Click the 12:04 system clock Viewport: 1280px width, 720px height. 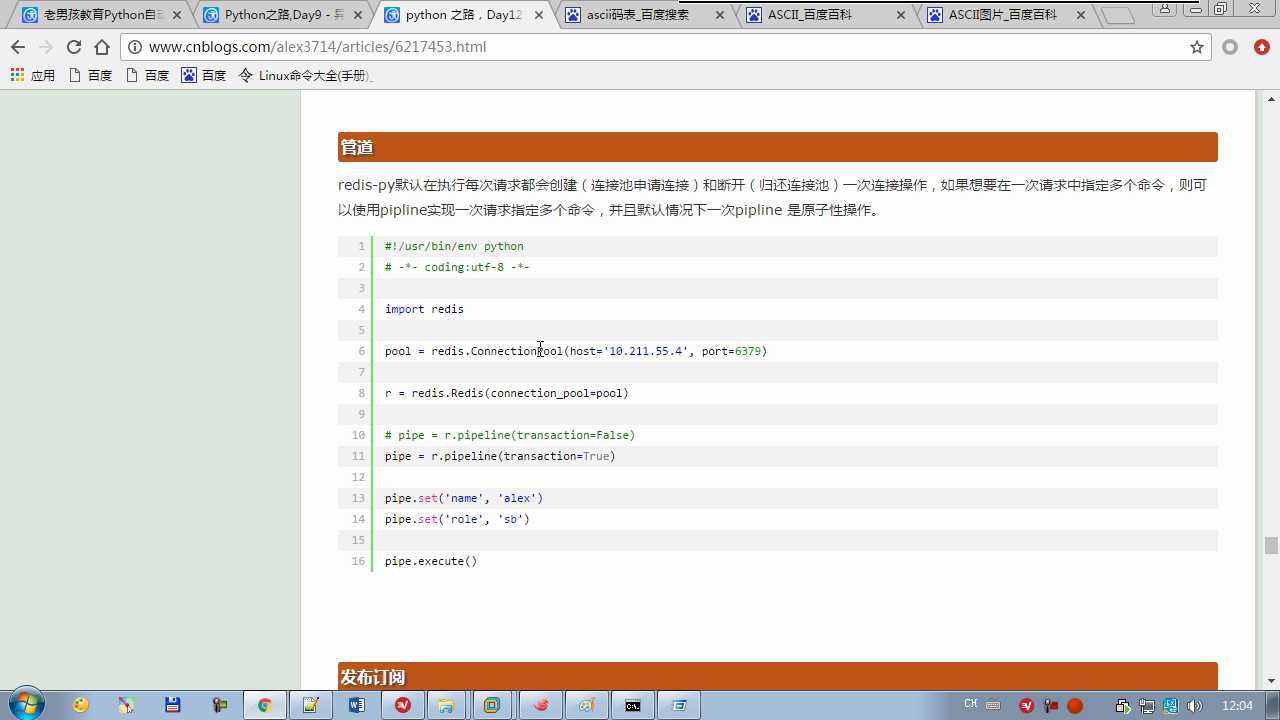1237,706
